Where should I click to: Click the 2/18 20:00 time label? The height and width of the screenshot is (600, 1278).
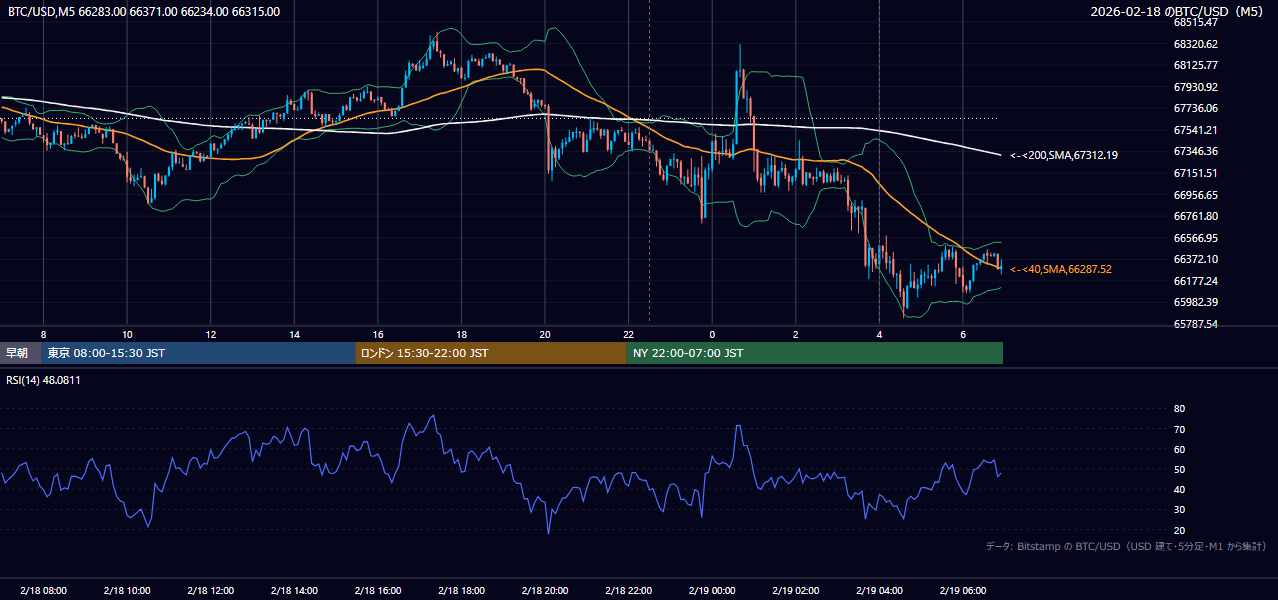[x=545, y=591]
